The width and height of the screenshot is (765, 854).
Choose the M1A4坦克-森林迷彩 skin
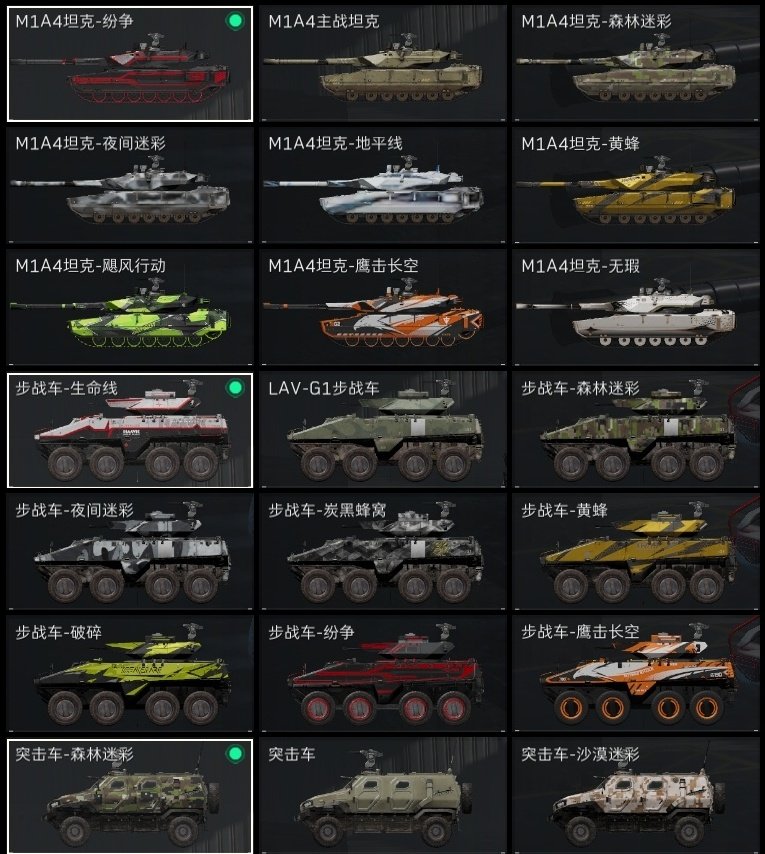(636, 63)
